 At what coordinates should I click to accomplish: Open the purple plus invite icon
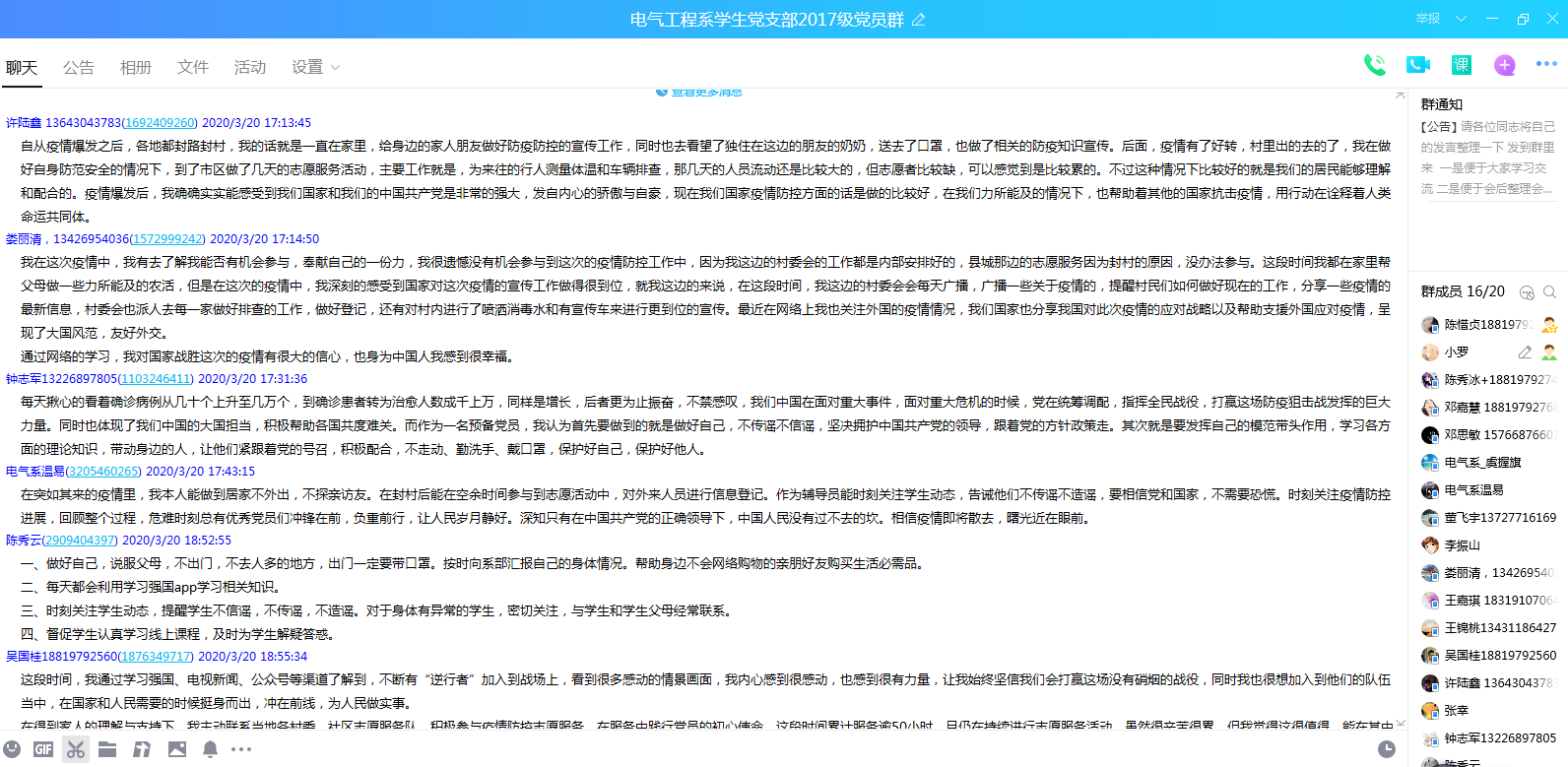[x=1504, y=65]
